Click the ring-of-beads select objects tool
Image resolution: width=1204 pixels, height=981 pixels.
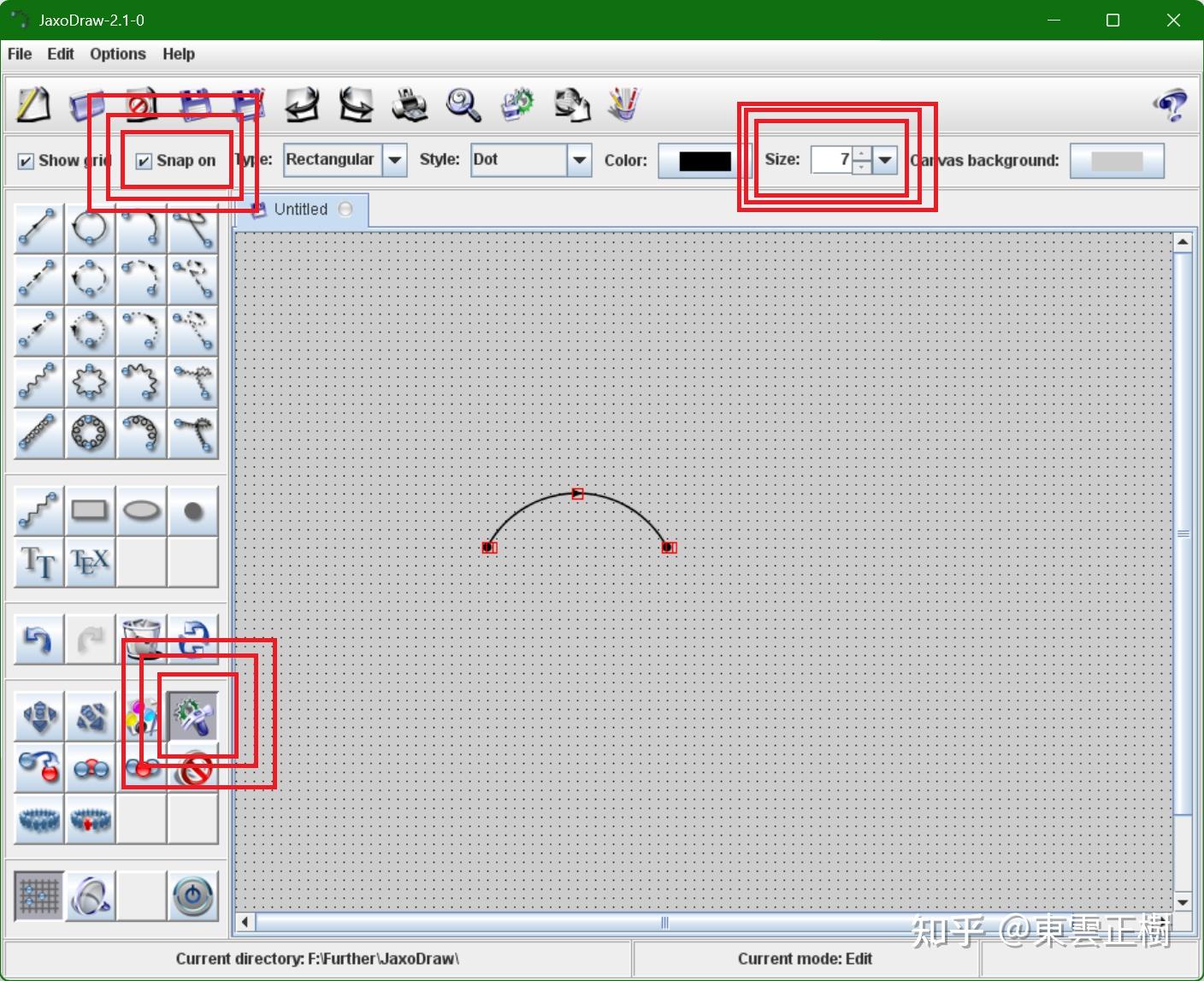click(x=38, y=818)
